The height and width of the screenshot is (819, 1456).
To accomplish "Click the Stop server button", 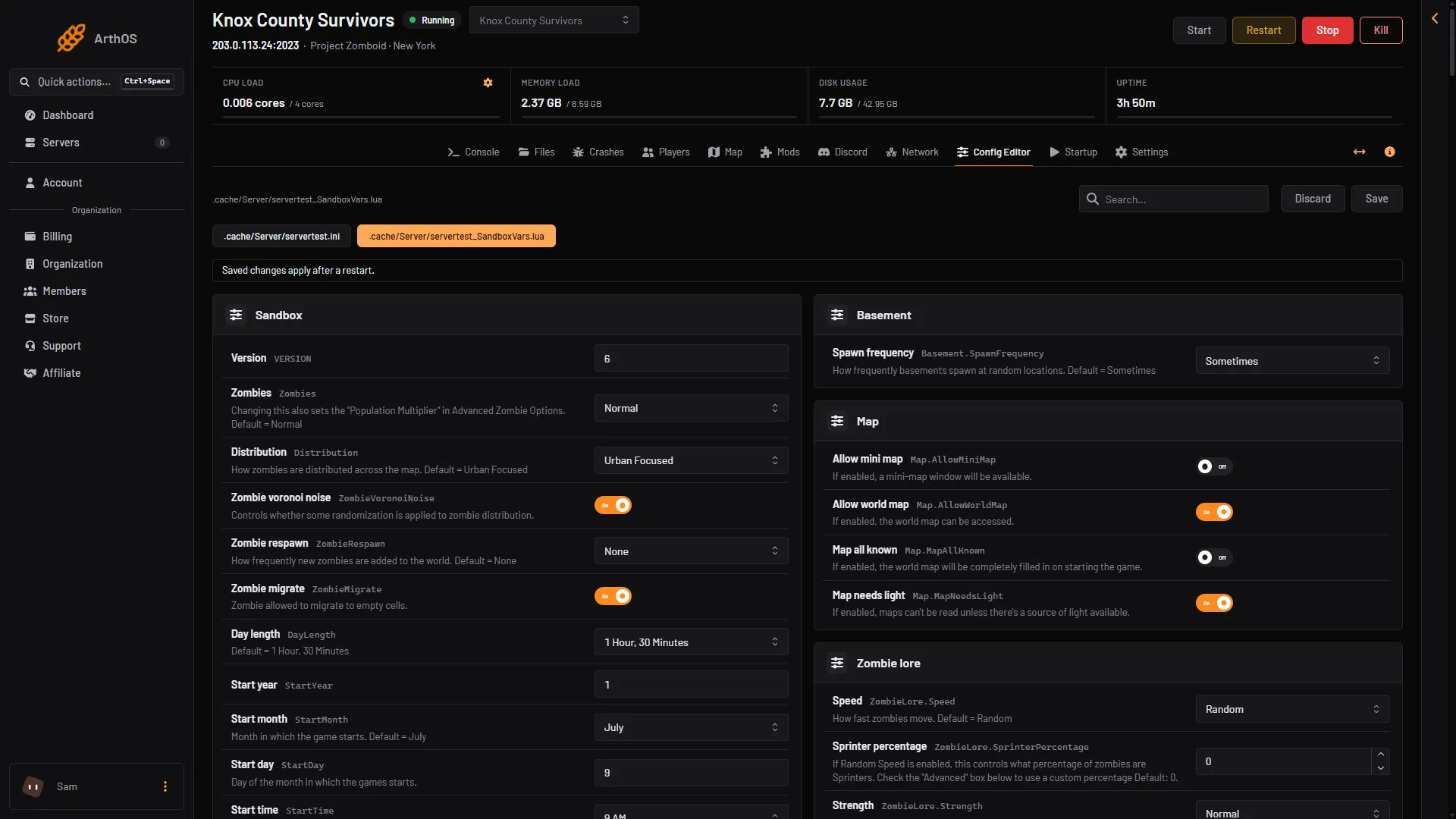I will click(x=1327, y=30).
